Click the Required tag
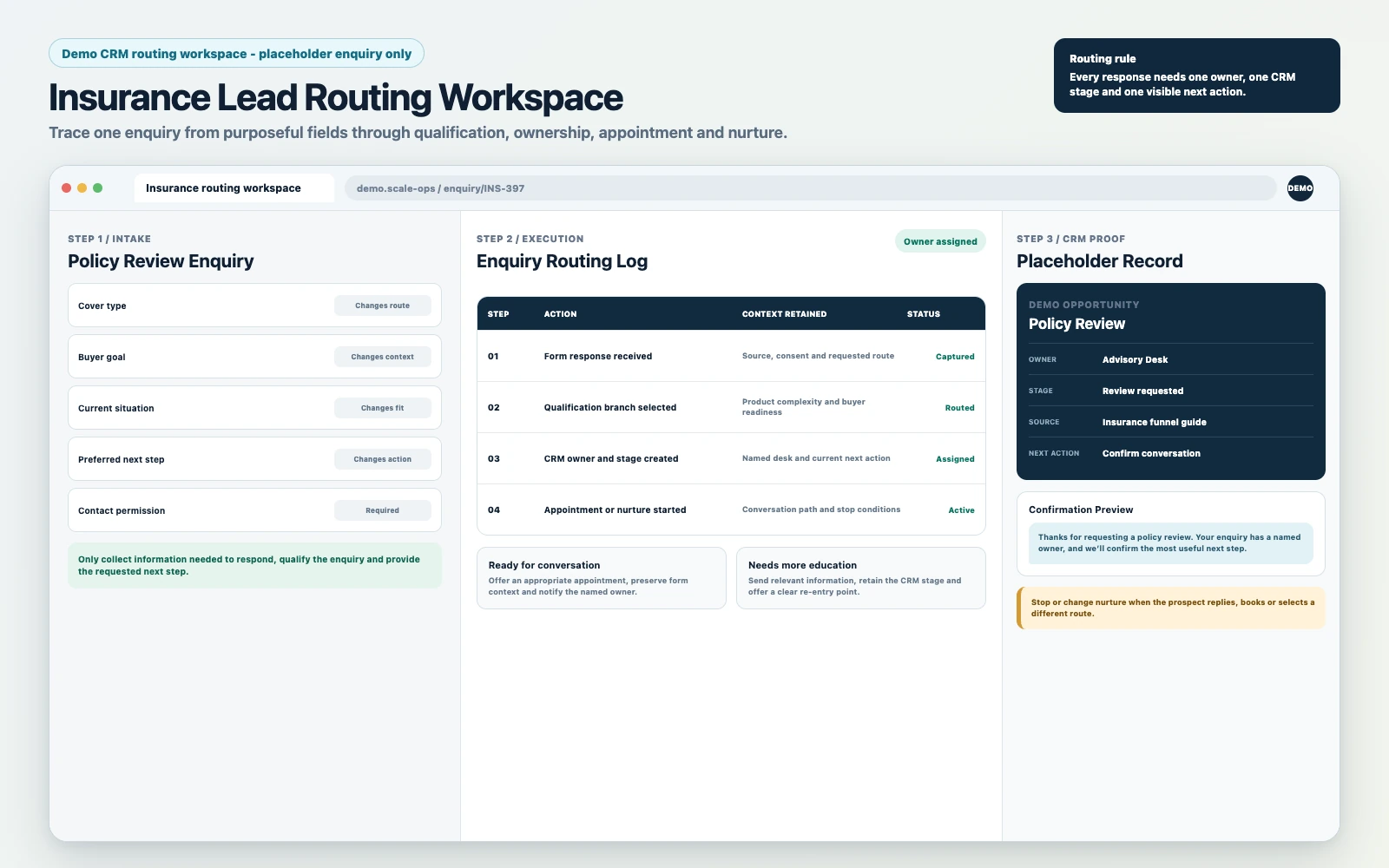The height and width of the screenshot is (868, 1389). tap(383, 510)
